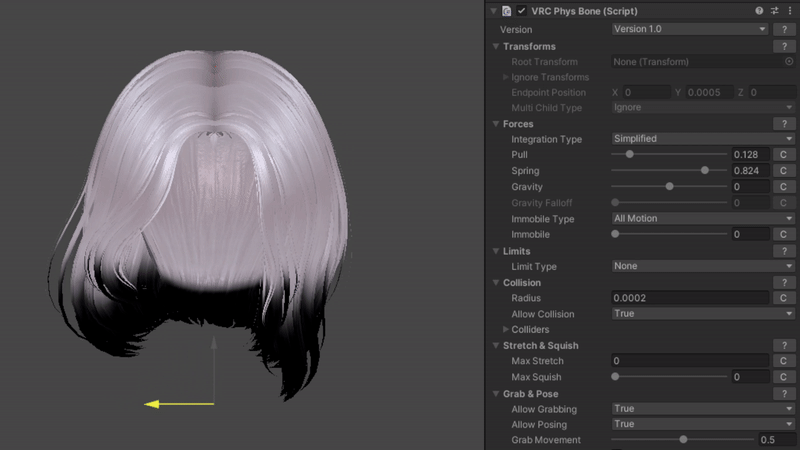
Task: Click the C curve button for Radius
Action: 785,298
